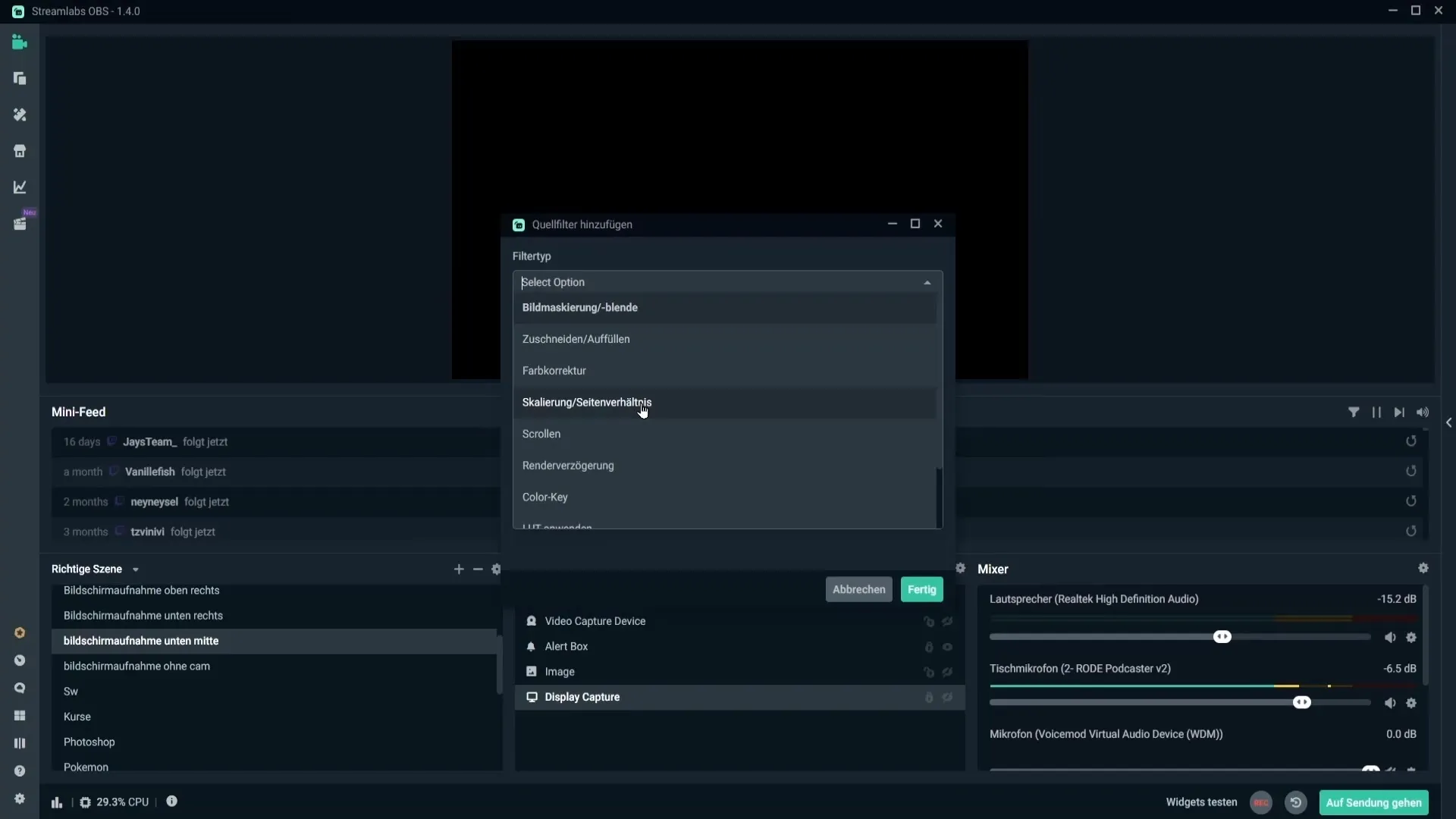The width and height of the screenshot is (1456, 819).
Task: Select Bildmaskierung/-blende filter type
Action: (x=580, y=307)
